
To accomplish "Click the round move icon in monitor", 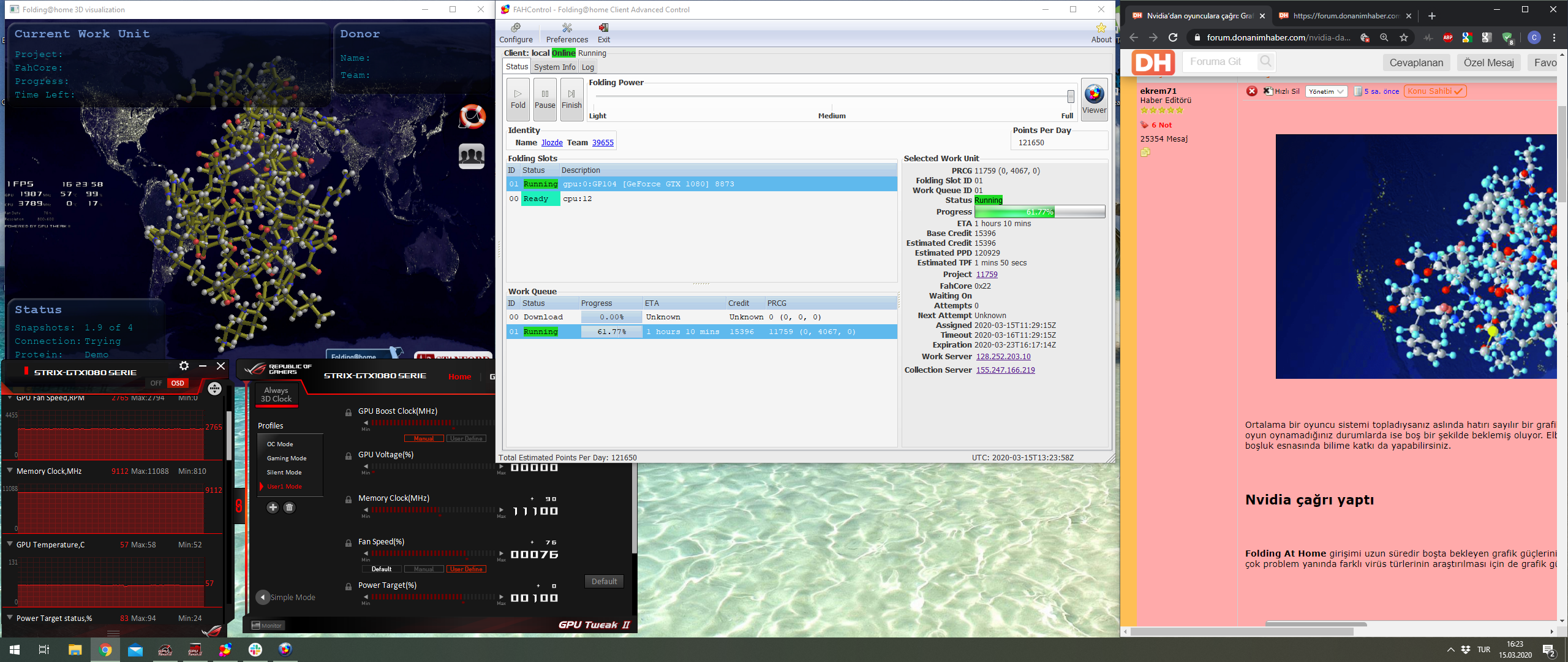I will coord(214,388).
